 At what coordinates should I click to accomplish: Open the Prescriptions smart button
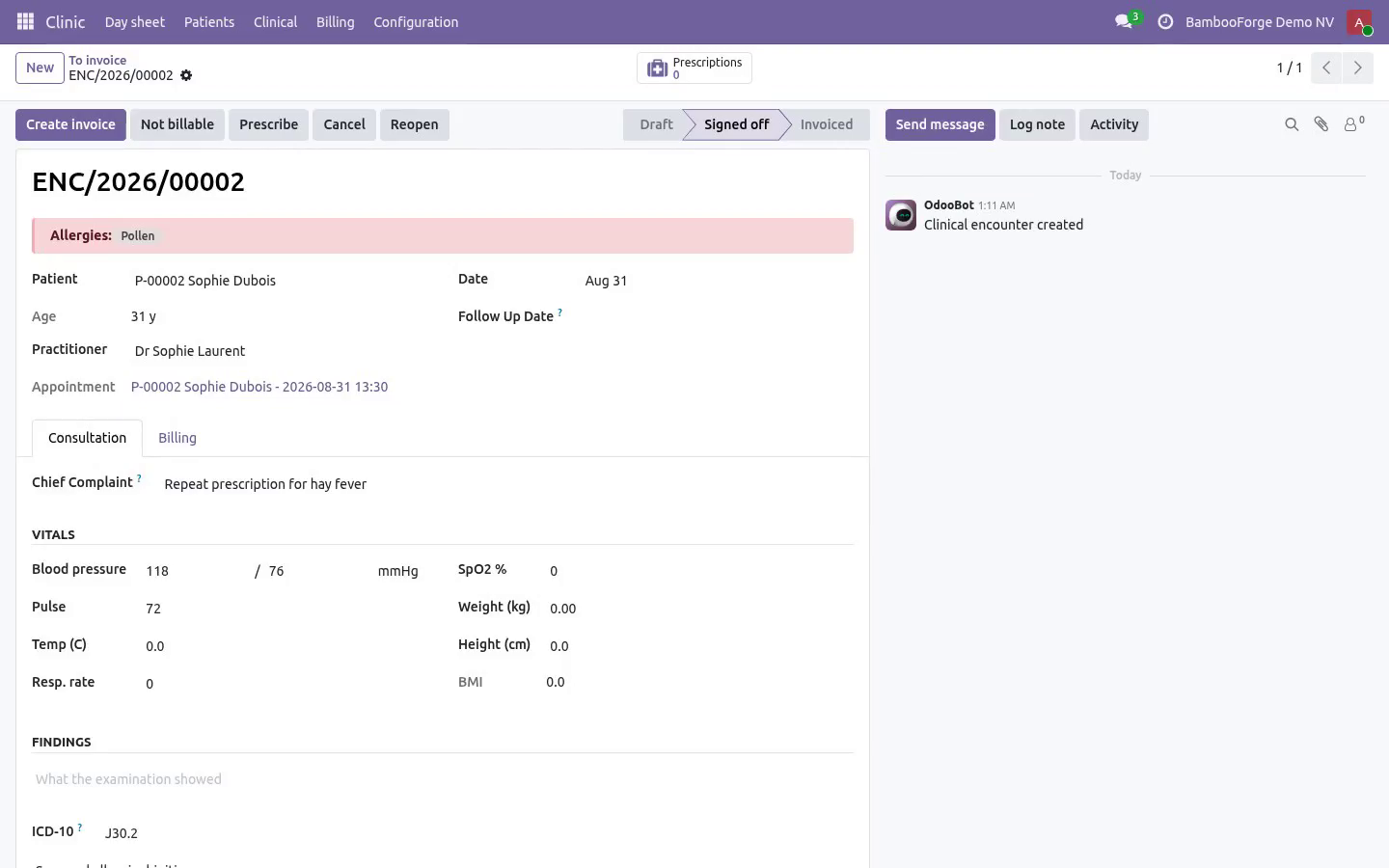[x=694, y=68]
